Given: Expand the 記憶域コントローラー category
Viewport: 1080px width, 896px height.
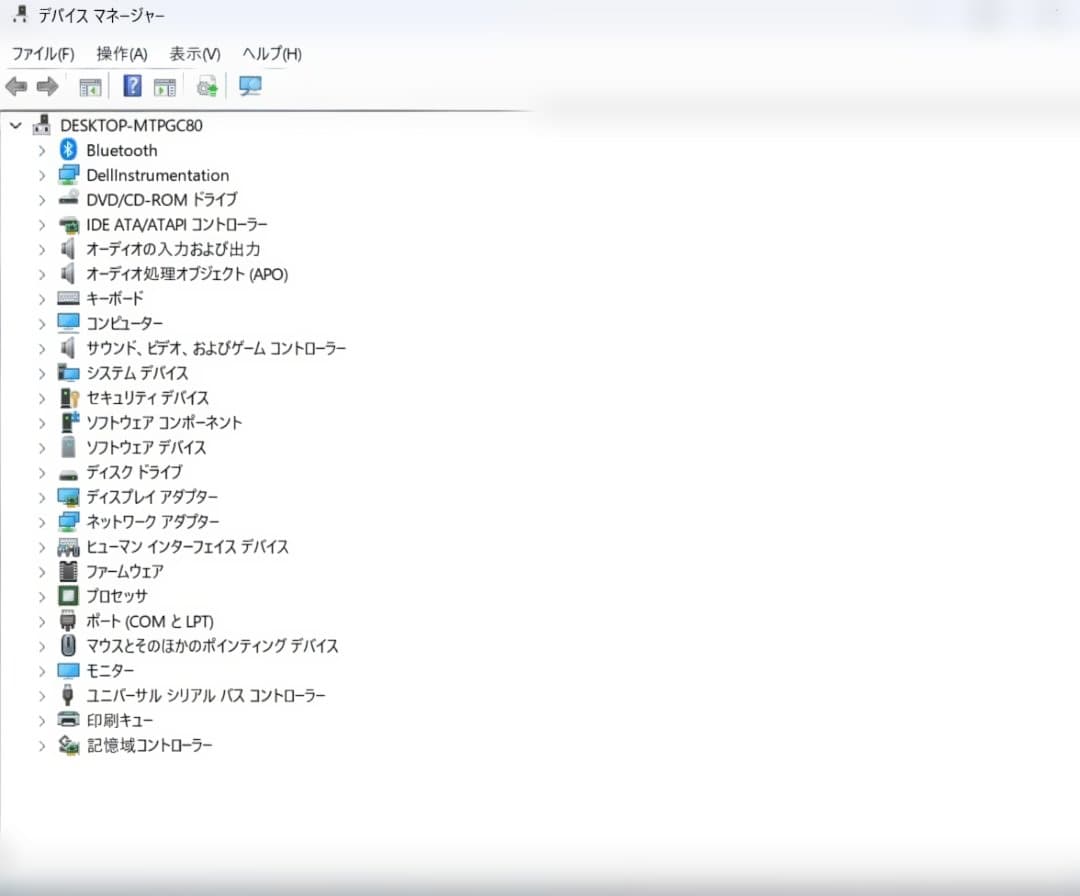Looking at the screenshot, I should point(42,745).
